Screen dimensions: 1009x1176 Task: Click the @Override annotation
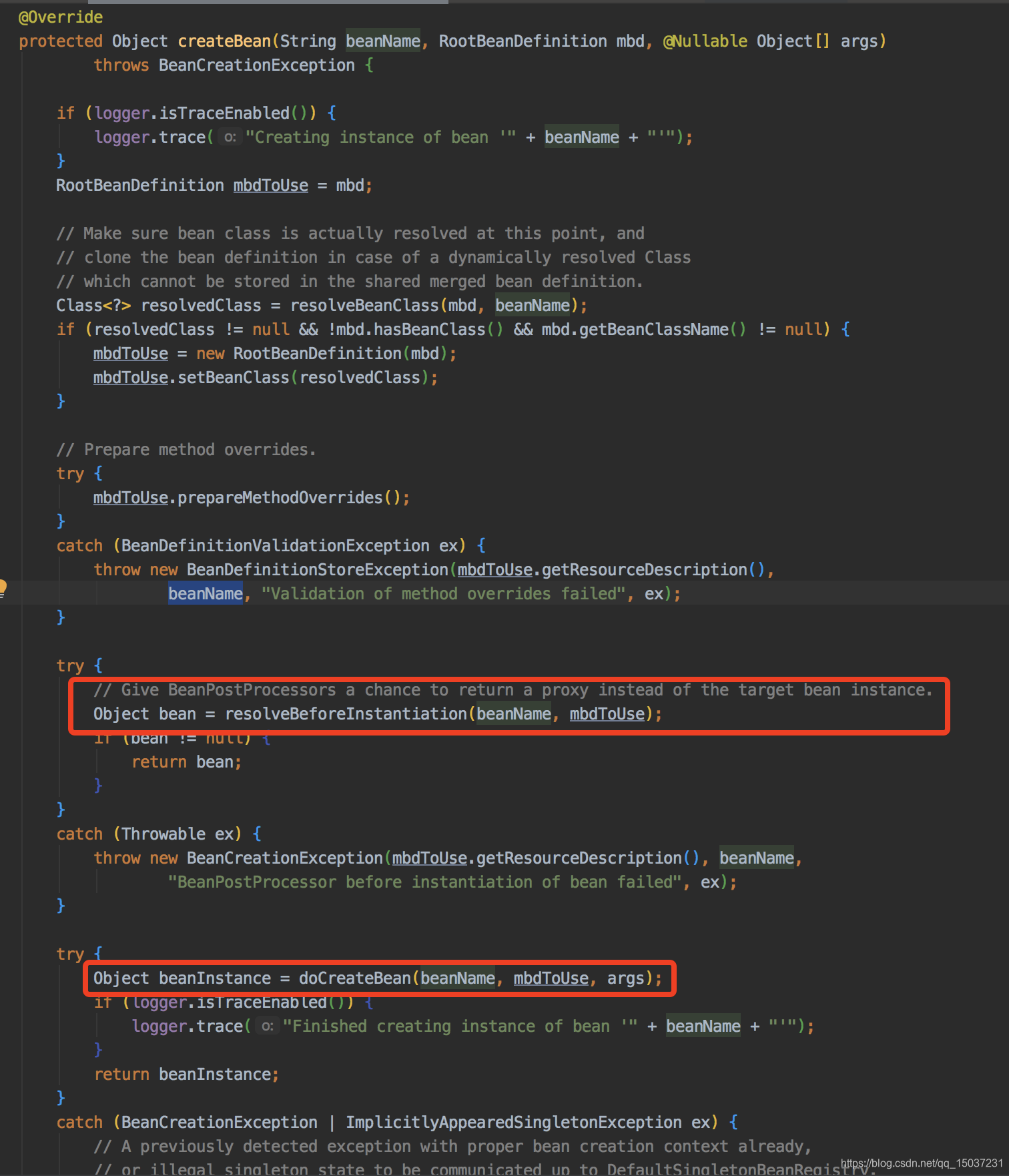(x=61, y=17)
